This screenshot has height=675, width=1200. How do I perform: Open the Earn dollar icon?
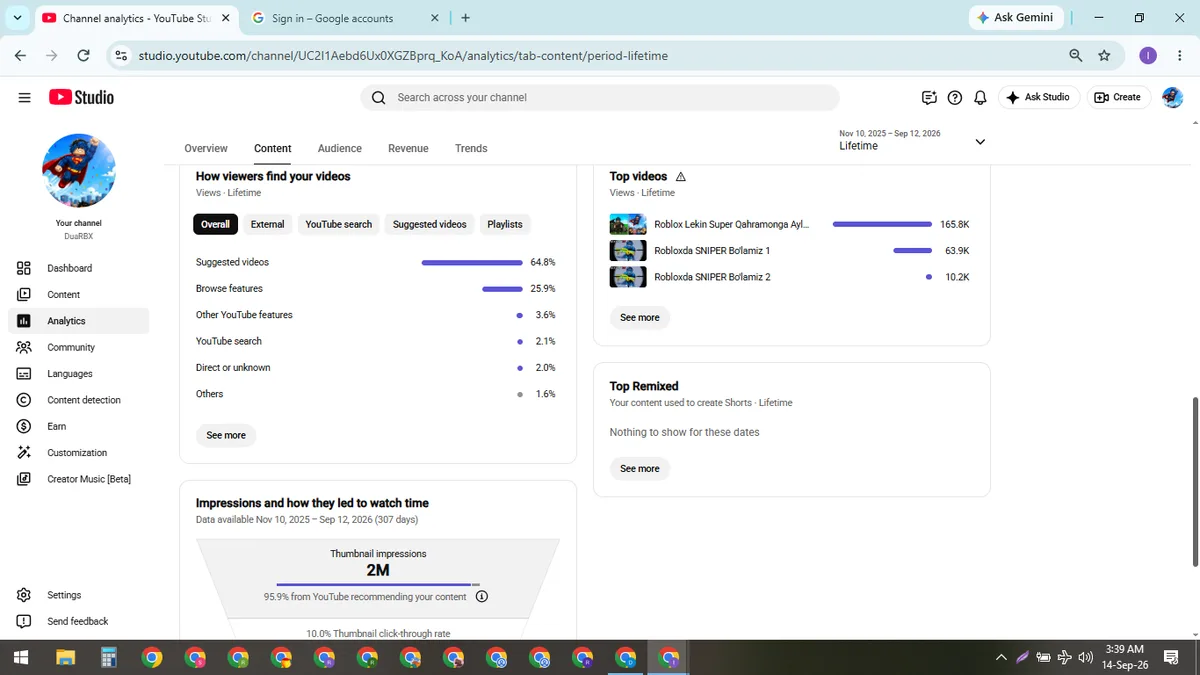point(24,426)
